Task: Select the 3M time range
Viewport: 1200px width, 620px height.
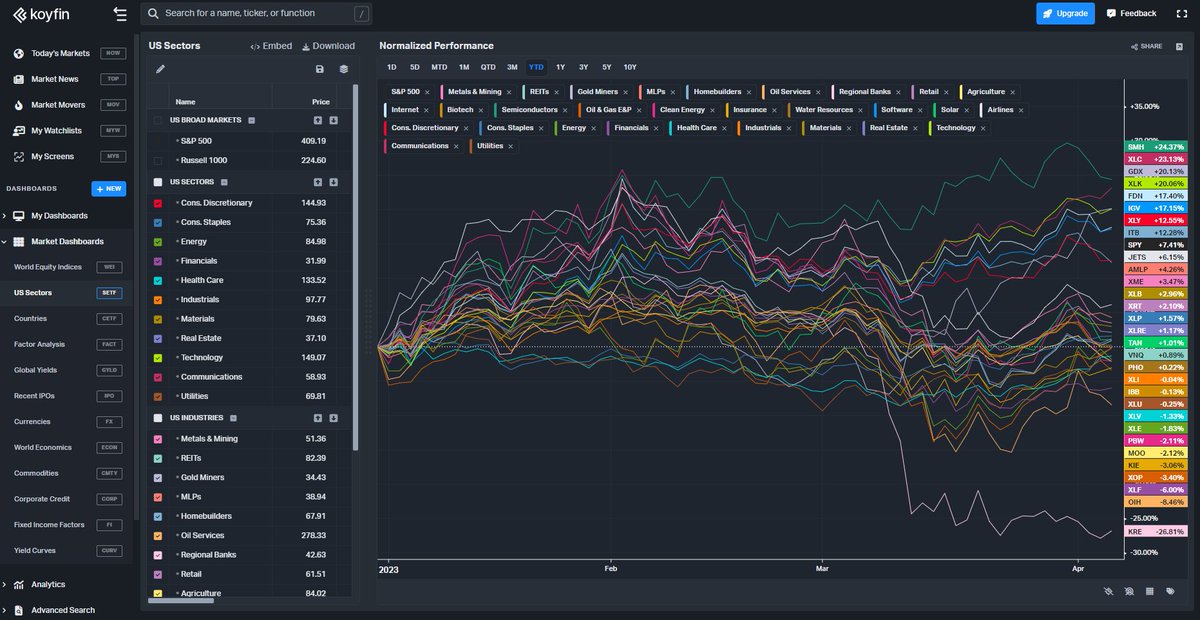Action: click(x=512, y=67)
